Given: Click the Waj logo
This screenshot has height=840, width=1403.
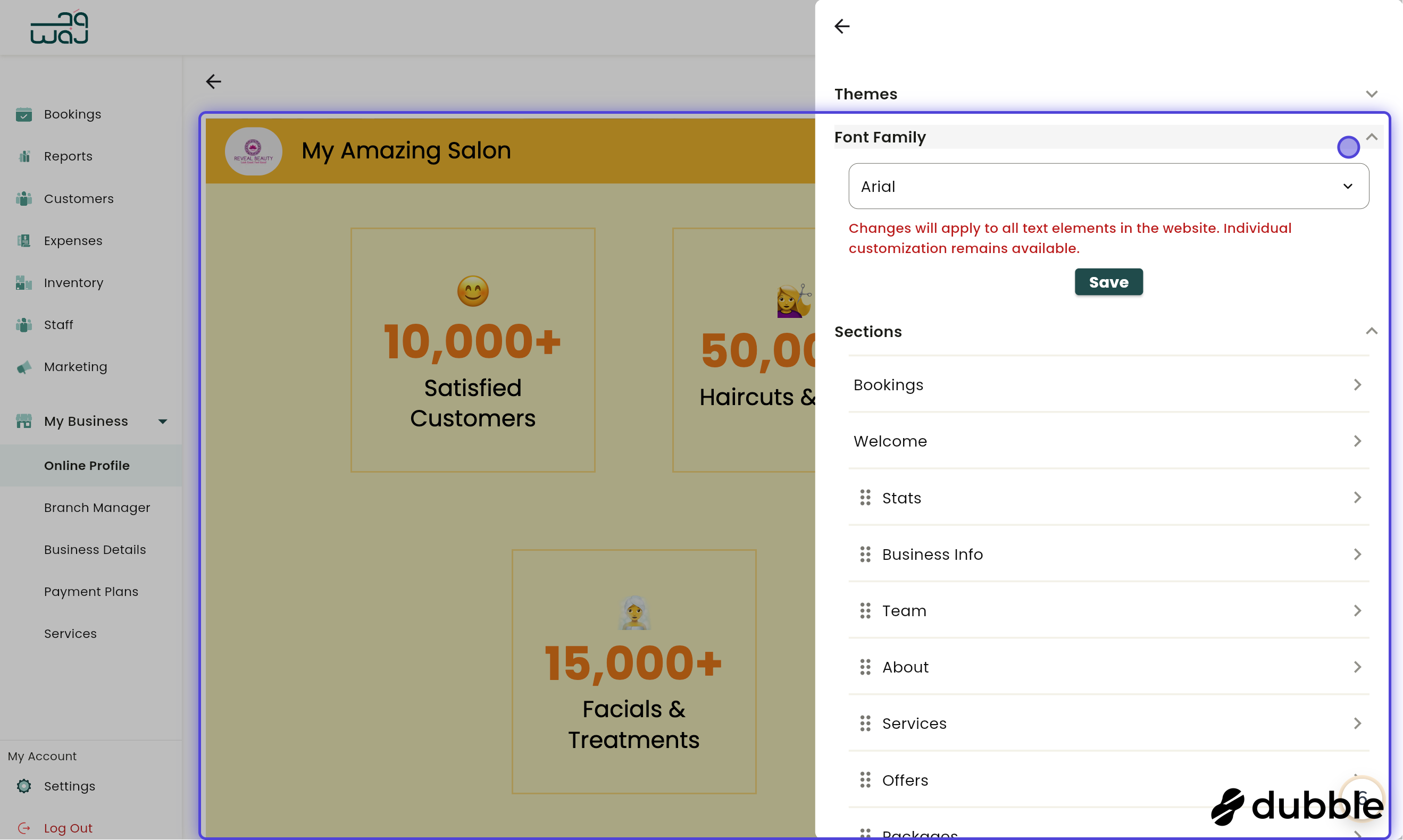Looking at the screenshot, I should [59, 27].
